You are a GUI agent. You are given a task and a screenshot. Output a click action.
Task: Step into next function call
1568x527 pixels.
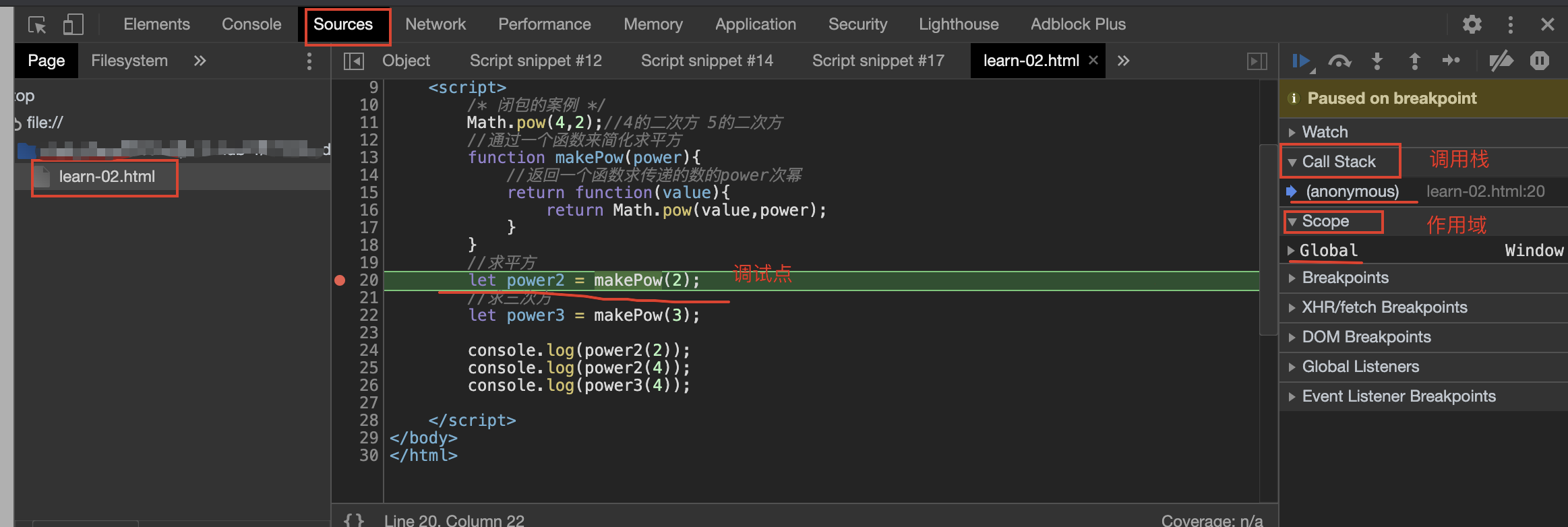1377,61
